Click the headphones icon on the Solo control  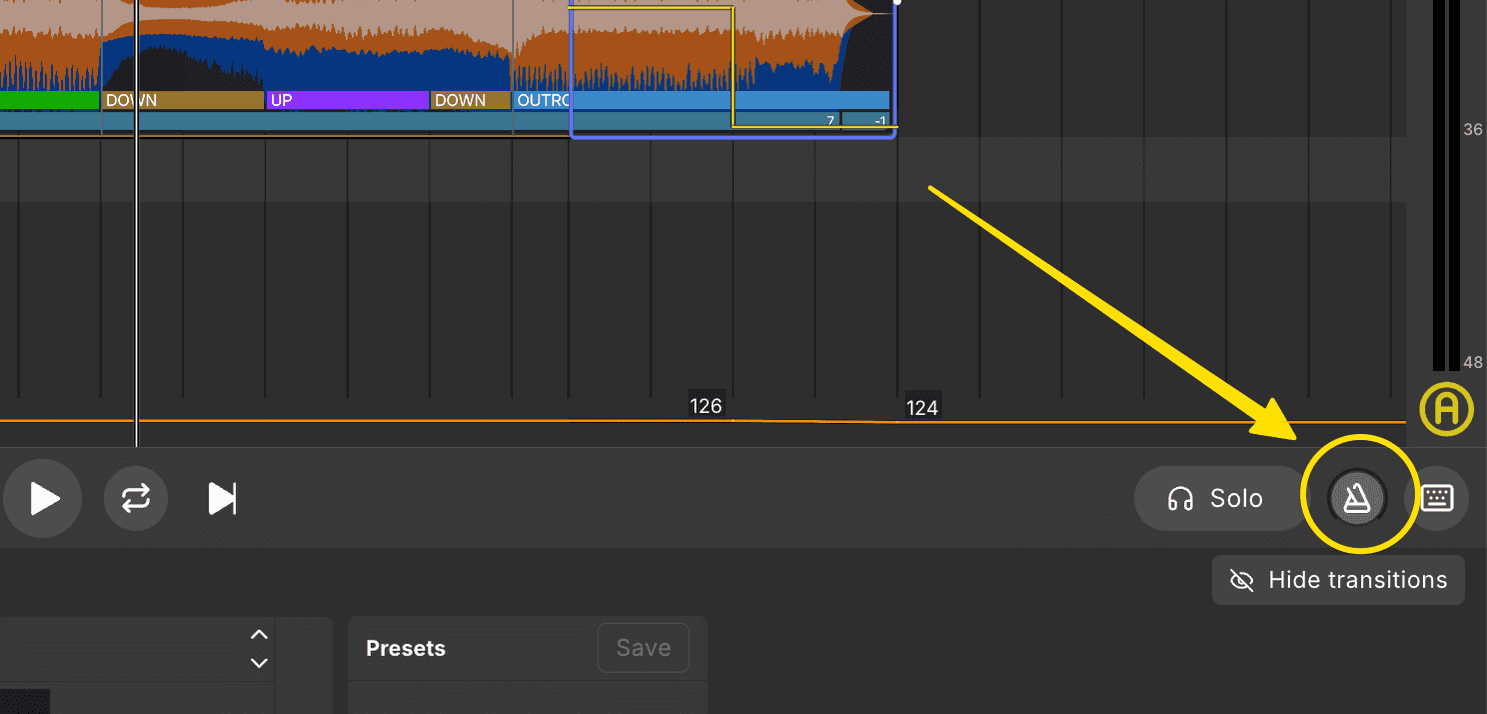(x=1180, y=498)
